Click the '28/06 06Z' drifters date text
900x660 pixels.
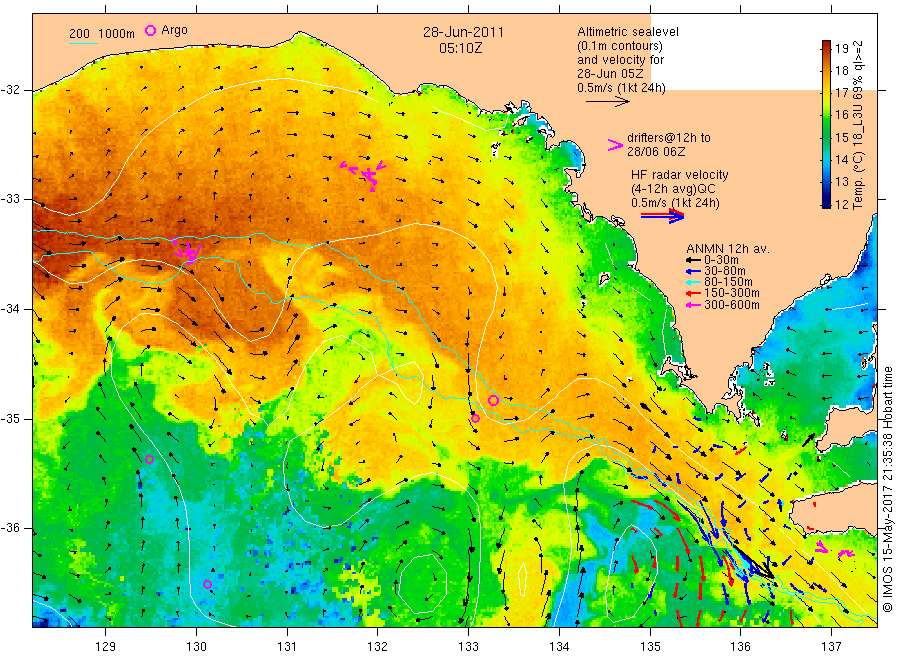(x=656, y=152)
